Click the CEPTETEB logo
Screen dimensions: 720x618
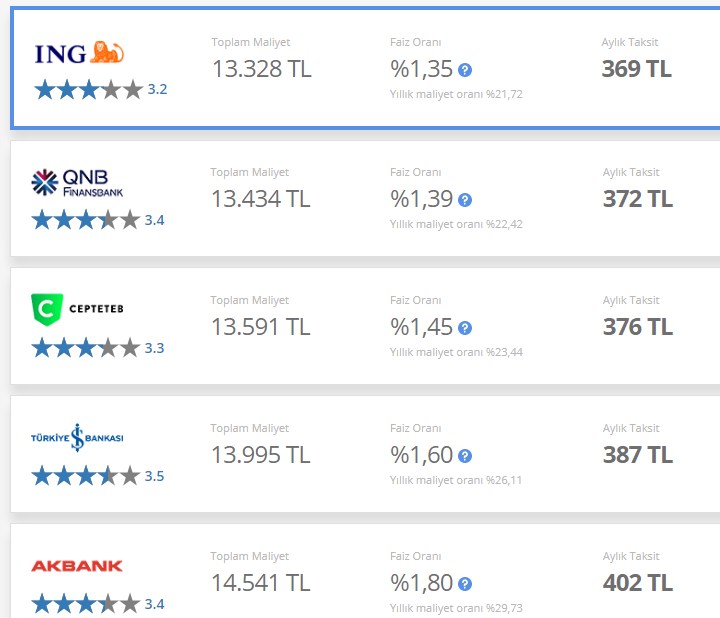[77, 309]
